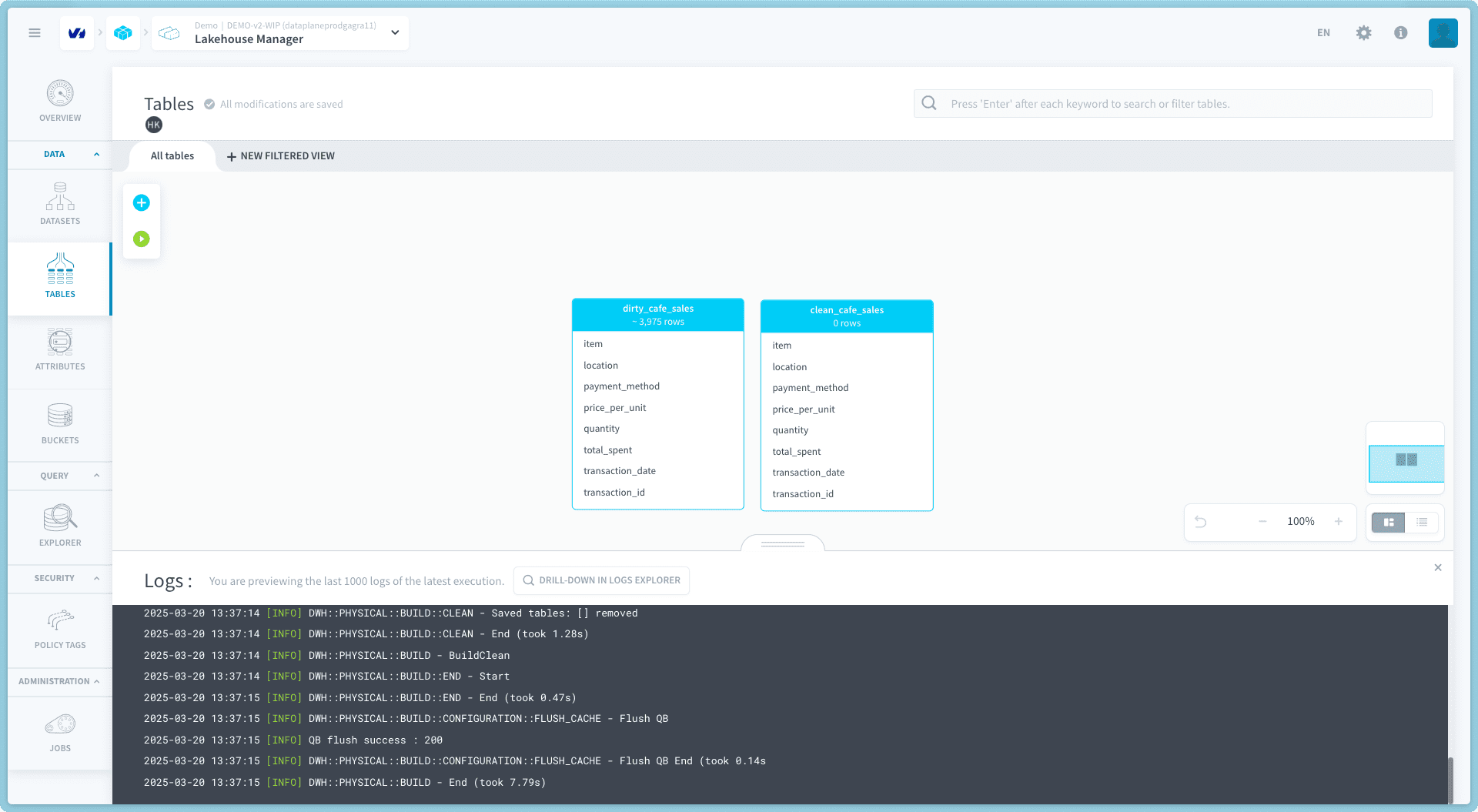
Task: Open Jobs in sidebar
Action: [x=60, y=732]
